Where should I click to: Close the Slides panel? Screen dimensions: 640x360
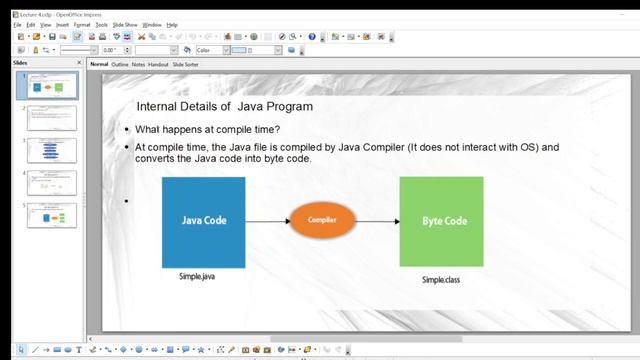(79, 62)
